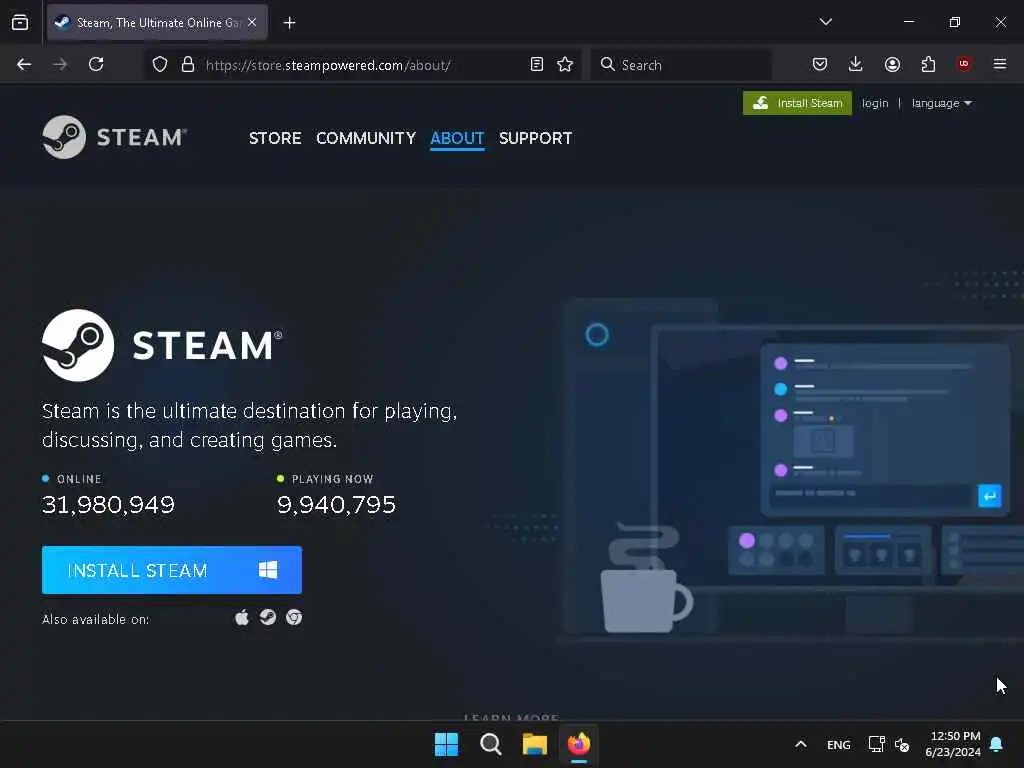Open notifications bell icon
Viewport: 1024px width, 768px height.
(x=997, y=744)
